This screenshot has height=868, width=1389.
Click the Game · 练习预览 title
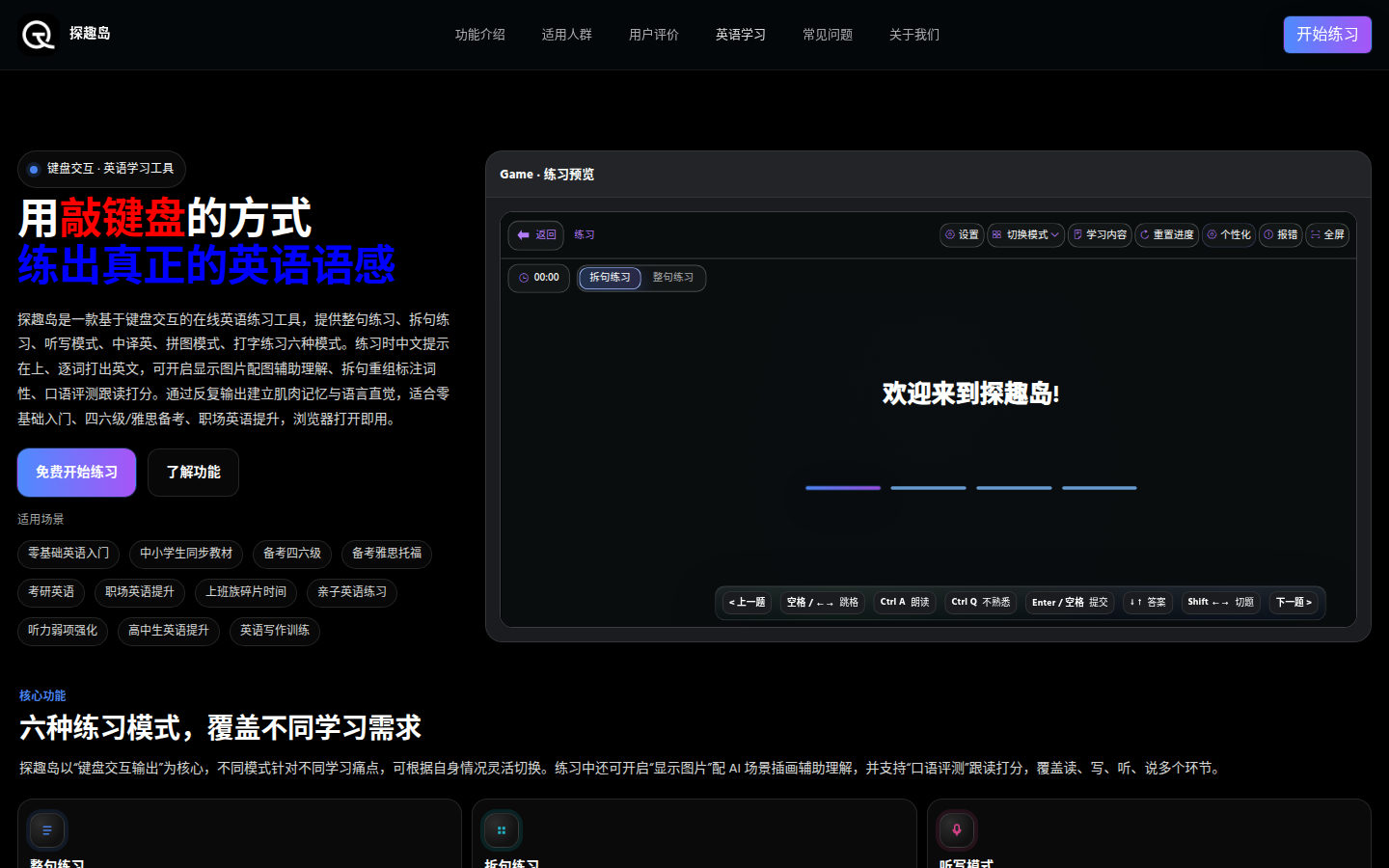[x=547, y=175]
